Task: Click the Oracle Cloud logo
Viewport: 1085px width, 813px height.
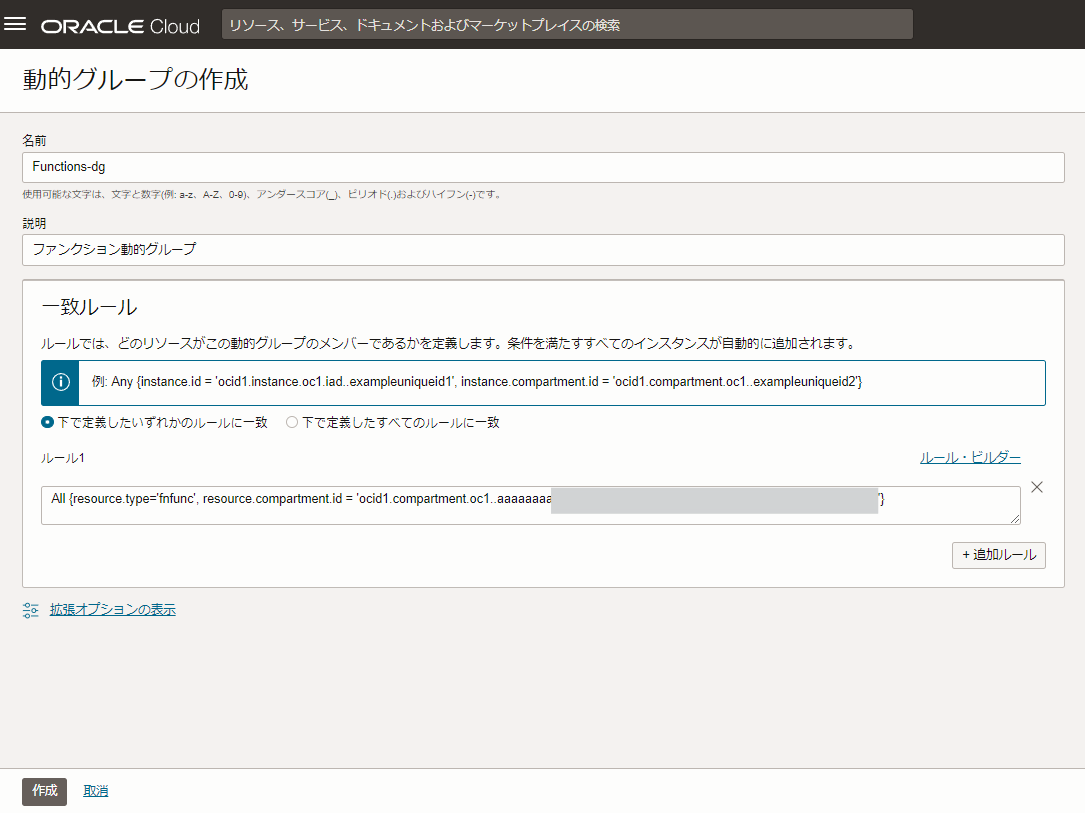Action: pos(120,26)
